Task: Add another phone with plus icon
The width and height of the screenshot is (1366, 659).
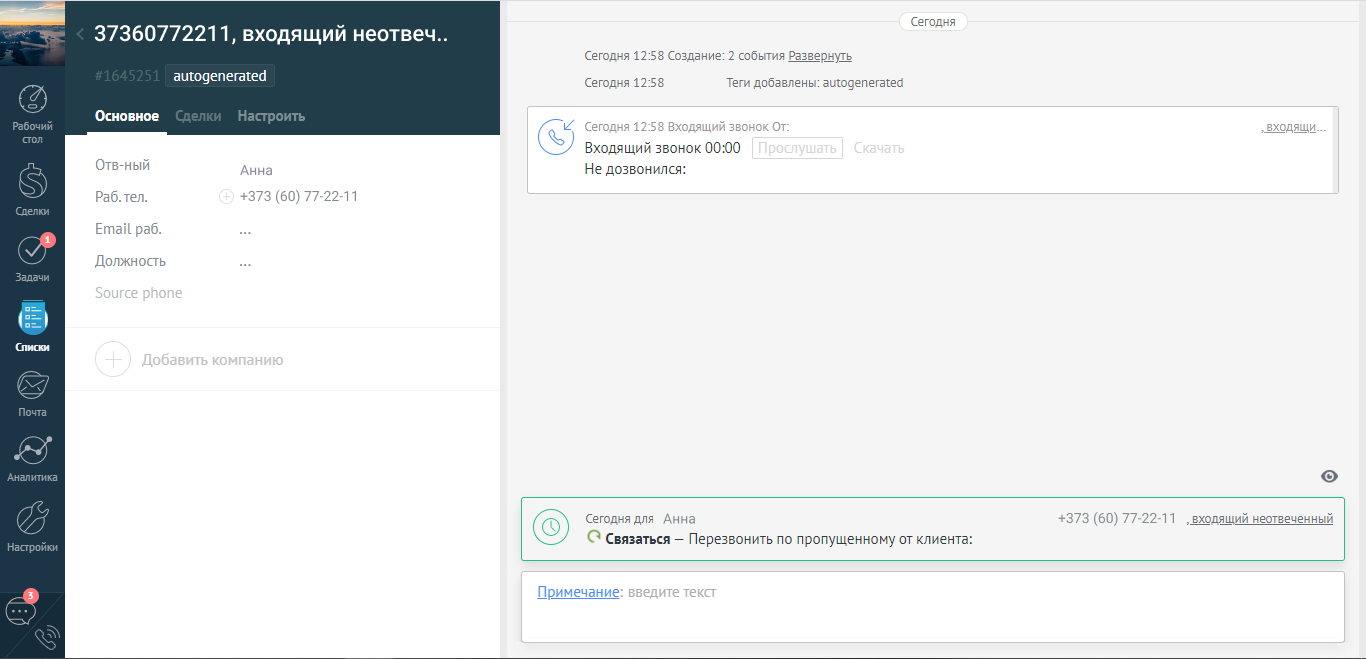Action: pos(226,197)
